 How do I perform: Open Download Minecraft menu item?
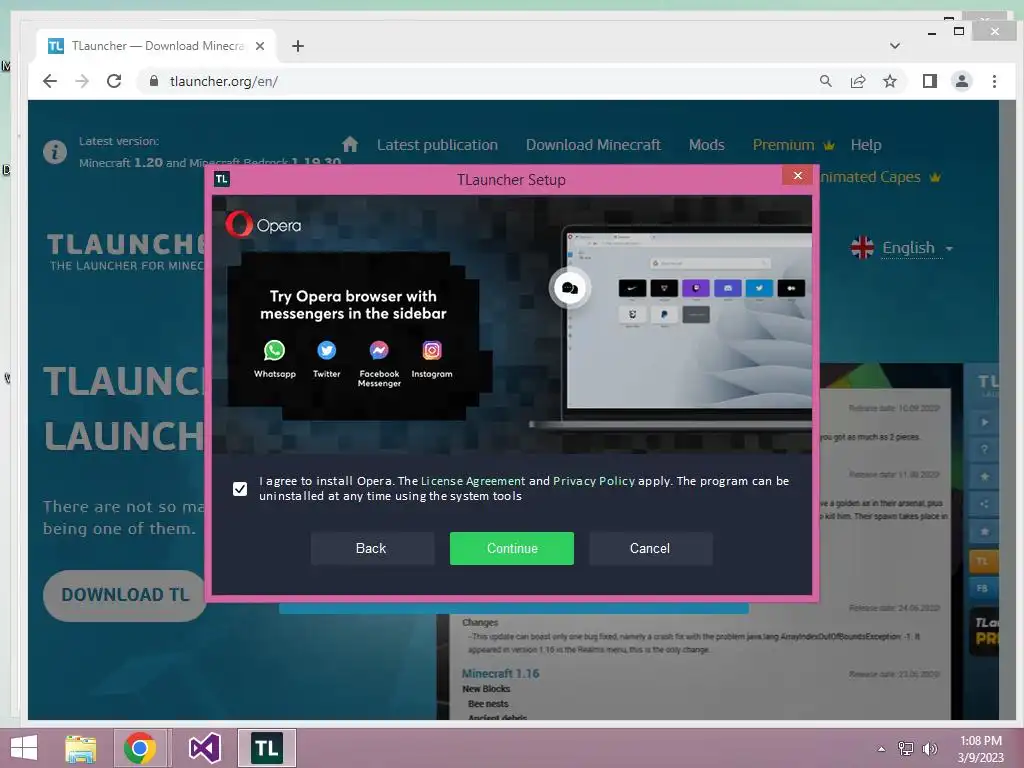(593, 145)
